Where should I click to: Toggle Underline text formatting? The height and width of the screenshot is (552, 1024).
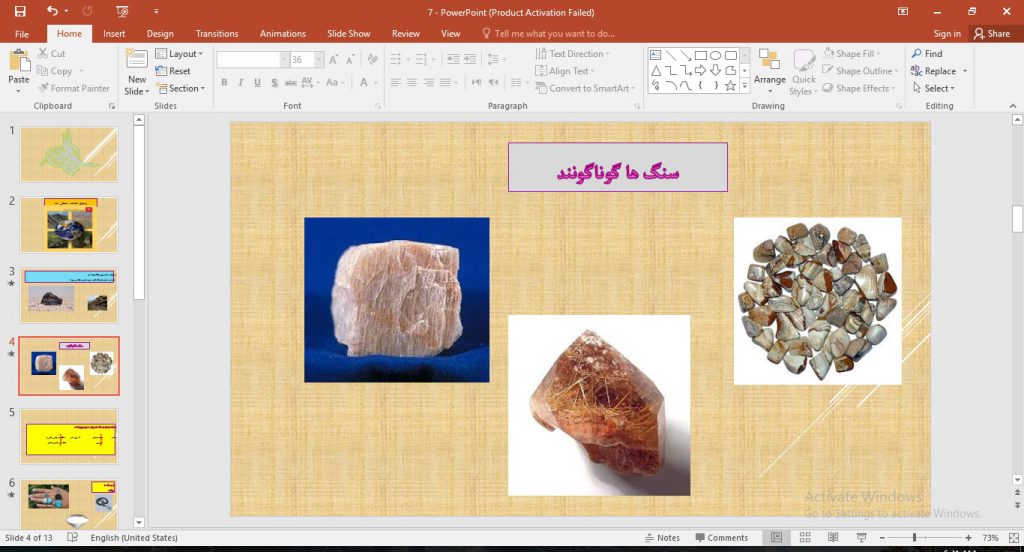coord(258,83)
